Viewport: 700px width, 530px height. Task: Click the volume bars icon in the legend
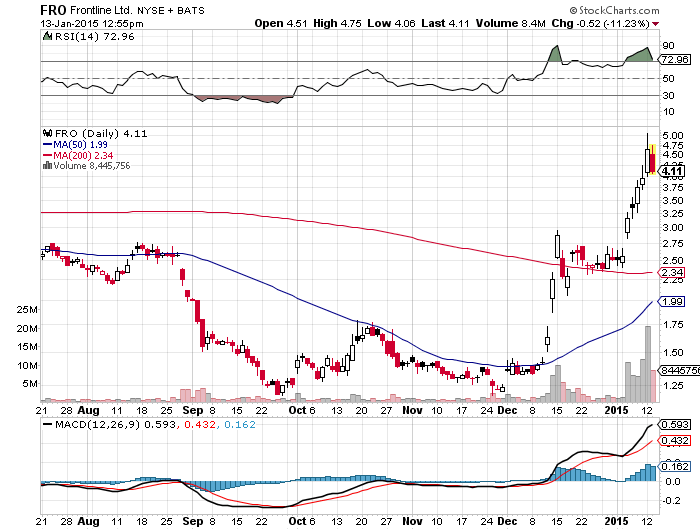click(x=47, y=166)
